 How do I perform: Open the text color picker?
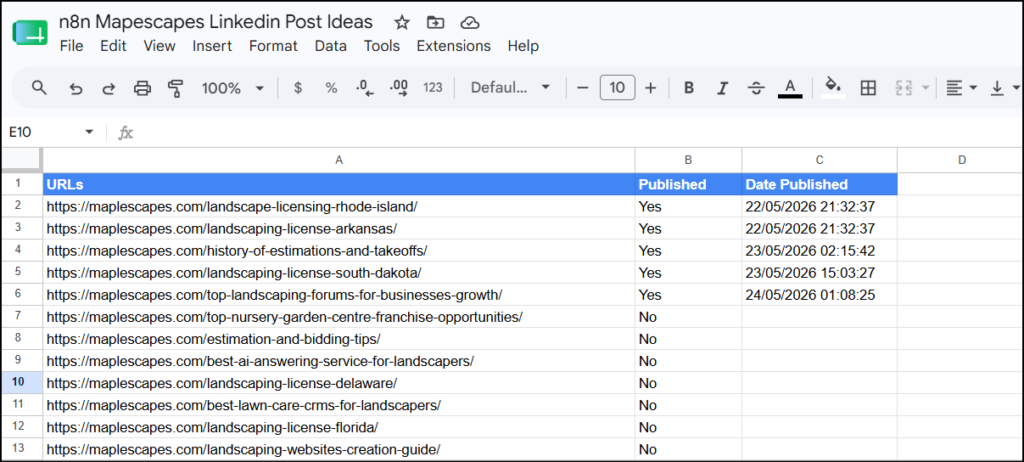pyautogui.click(x=790, y=88)
